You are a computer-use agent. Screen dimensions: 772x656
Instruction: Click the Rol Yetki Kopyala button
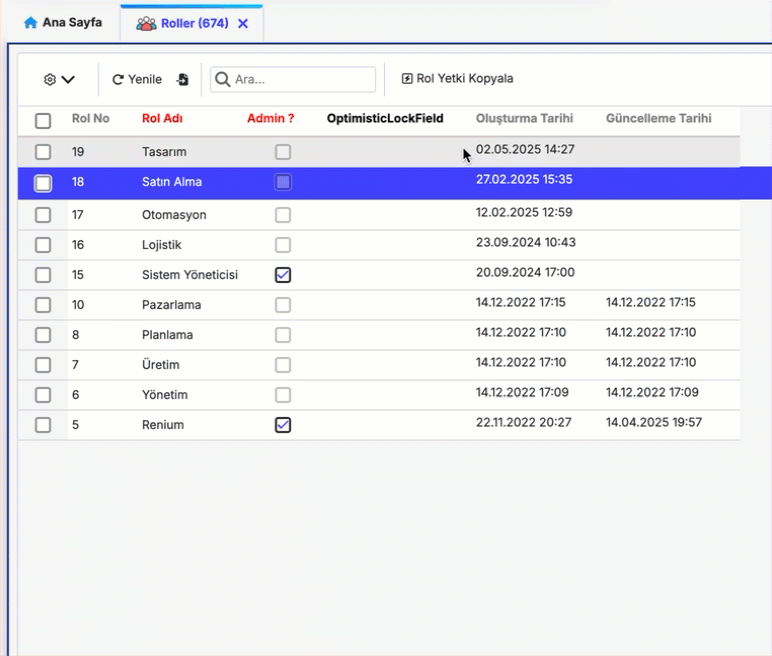[x=457, y=79]
